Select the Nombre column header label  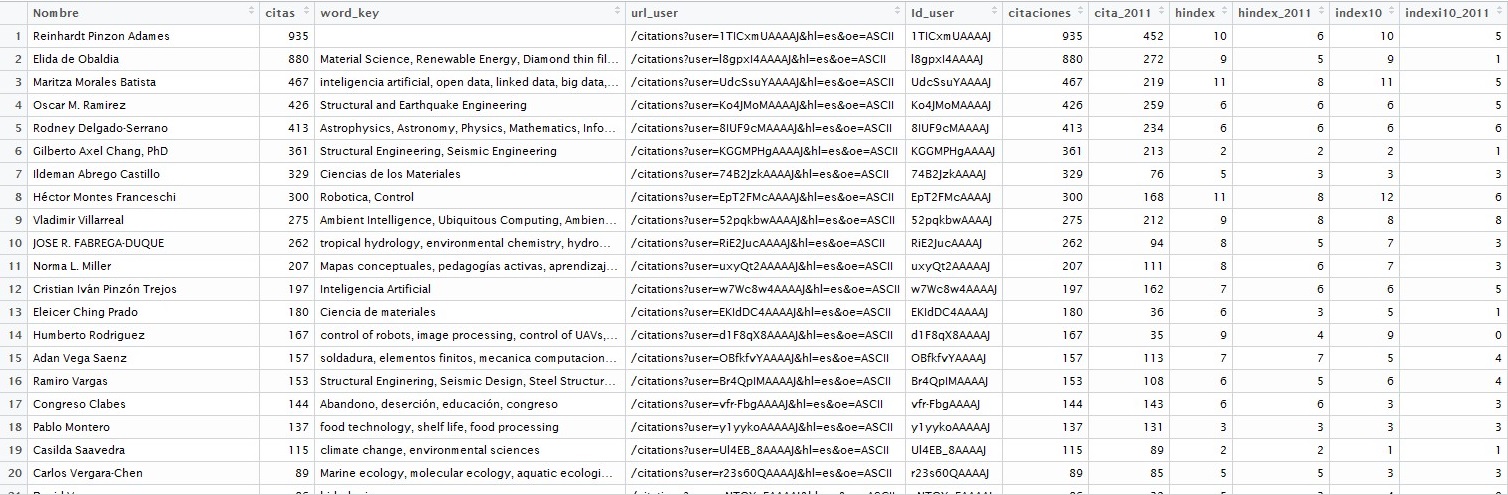(x=56, y=13)
